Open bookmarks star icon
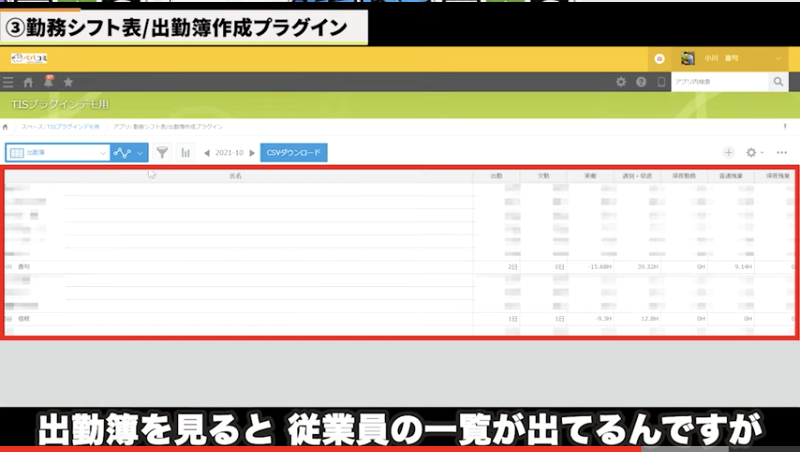The height and width of the screenshot is (454, 800). coord(68,82)
